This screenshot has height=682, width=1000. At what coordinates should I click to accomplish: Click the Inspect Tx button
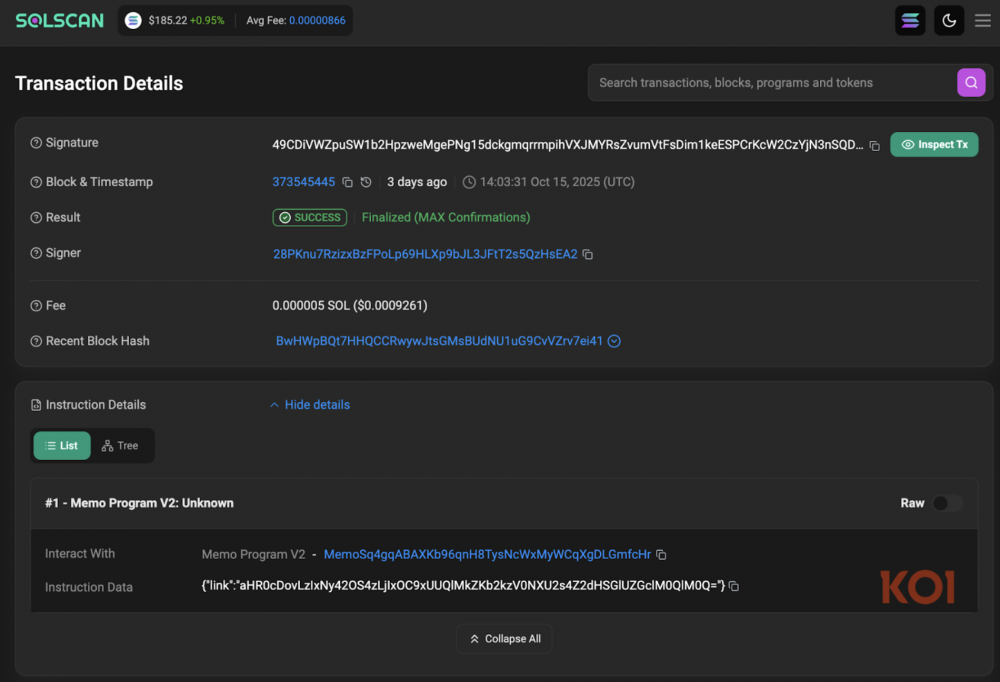coord(934,145)
